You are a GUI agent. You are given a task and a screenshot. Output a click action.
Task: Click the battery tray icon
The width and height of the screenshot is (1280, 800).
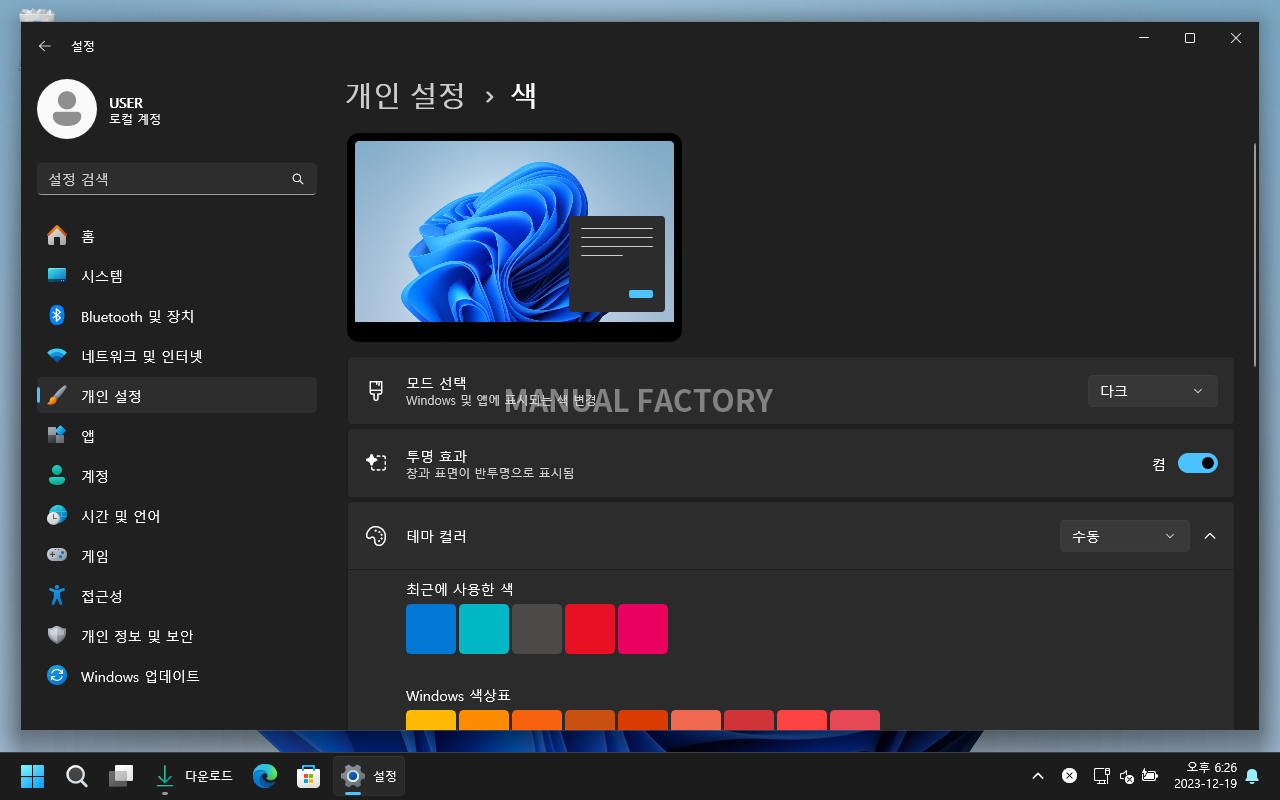1150,776
